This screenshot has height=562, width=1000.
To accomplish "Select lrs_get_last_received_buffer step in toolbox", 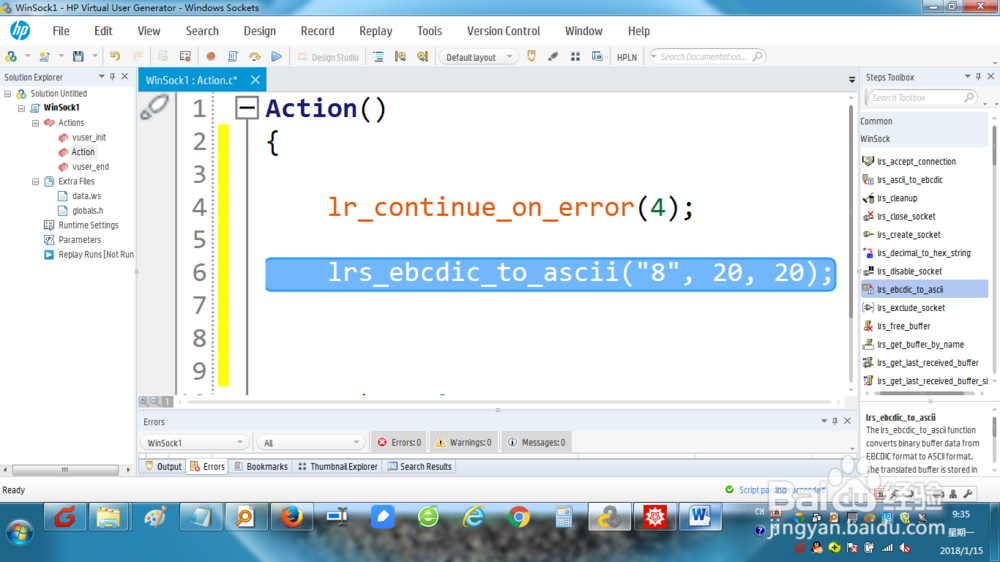I will click(927, 363).
